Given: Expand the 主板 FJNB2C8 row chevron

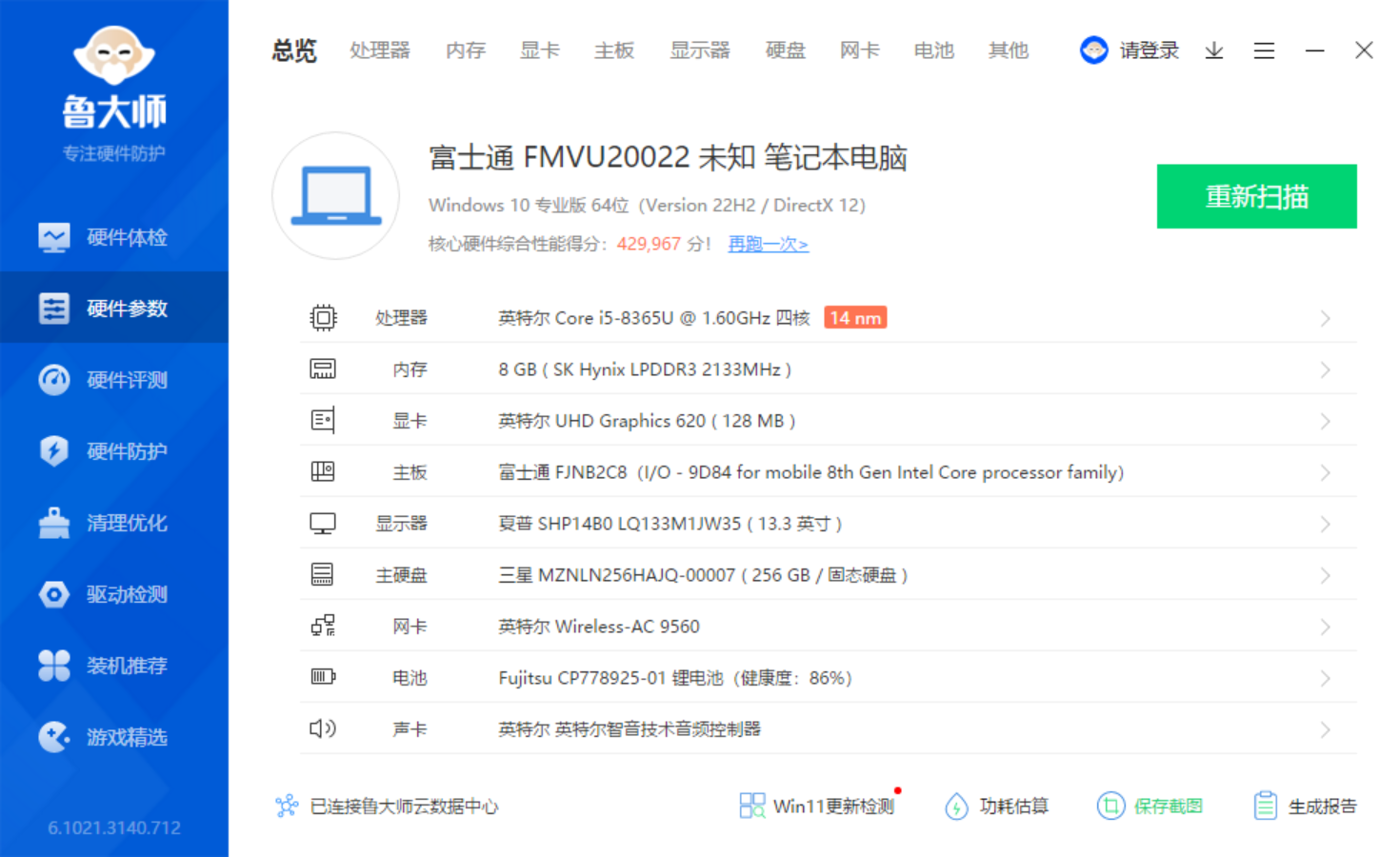Looking at the screenshot, I should [x=1325, y=472].
